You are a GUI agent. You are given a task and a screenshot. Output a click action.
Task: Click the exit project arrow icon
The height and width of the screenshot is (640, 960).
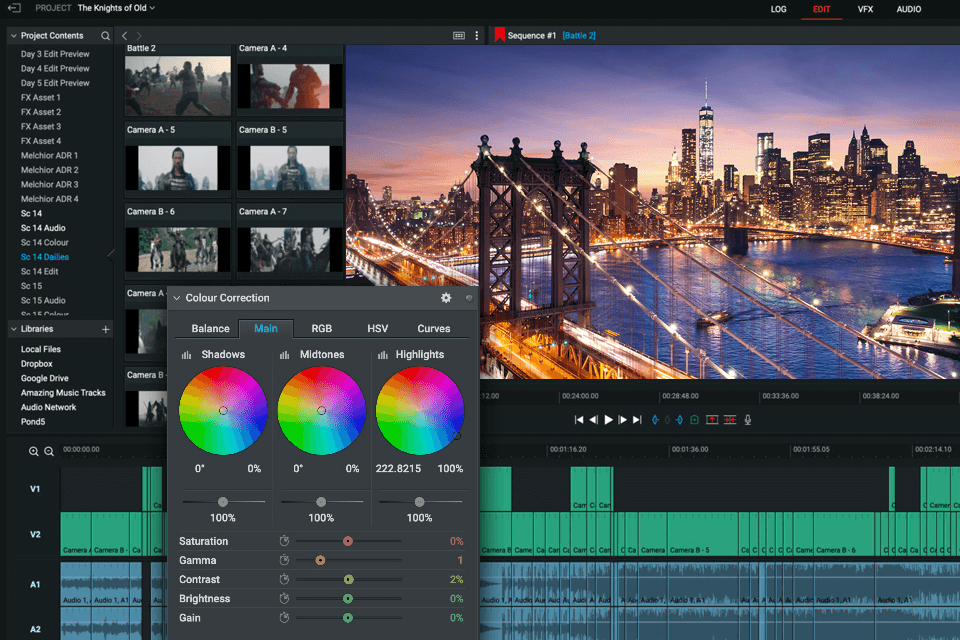pyautogui.click(x=14, y=8)
